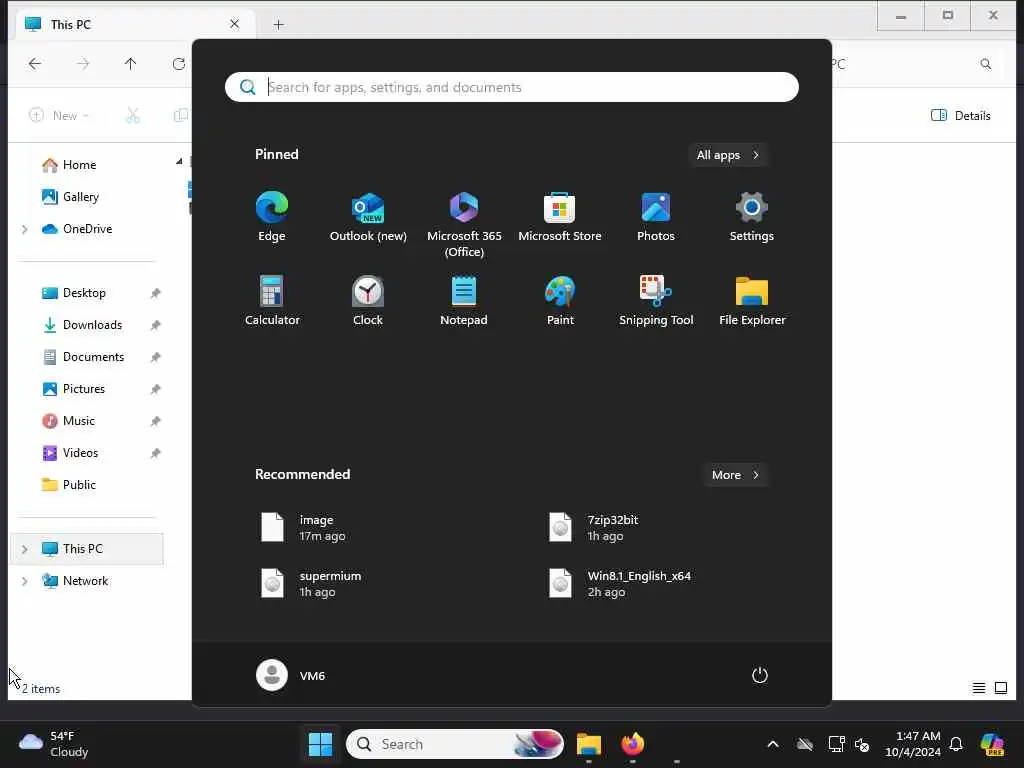
Task: Focus the Start menu search field
Action: pos(511,87)
